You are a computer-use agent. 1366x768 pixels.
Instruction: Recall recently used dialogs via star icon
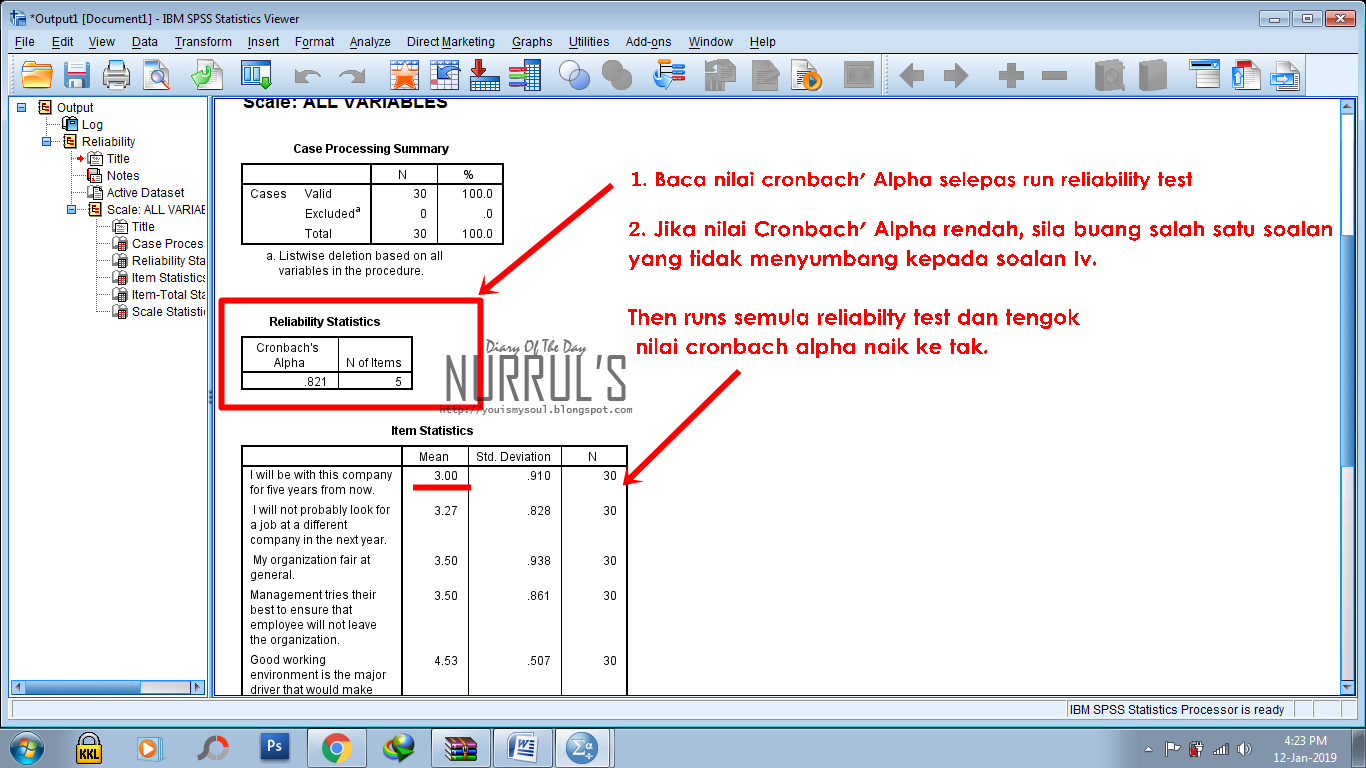coord(405,74)
